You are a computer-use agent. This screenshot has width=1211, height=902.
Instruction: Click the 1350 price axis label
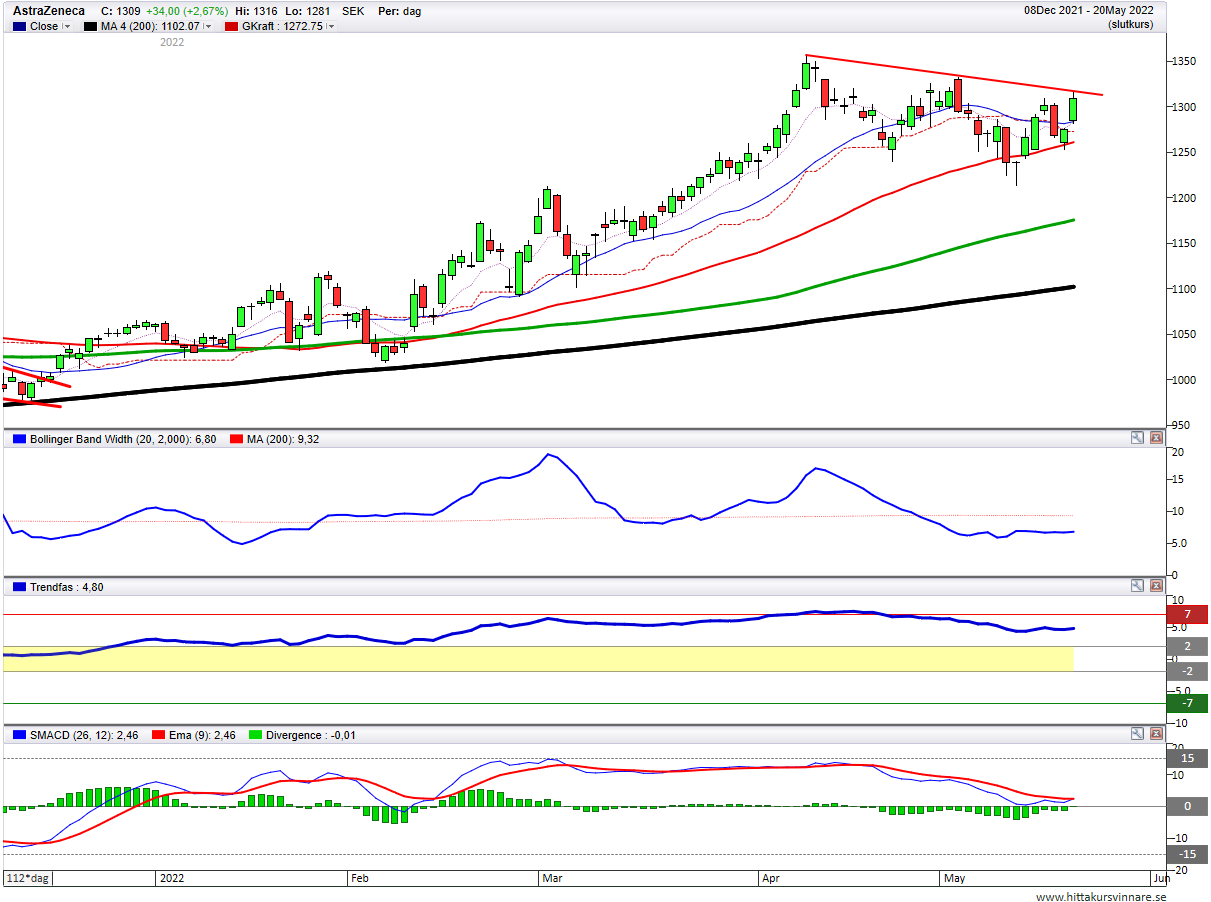tap(1184, 62)
